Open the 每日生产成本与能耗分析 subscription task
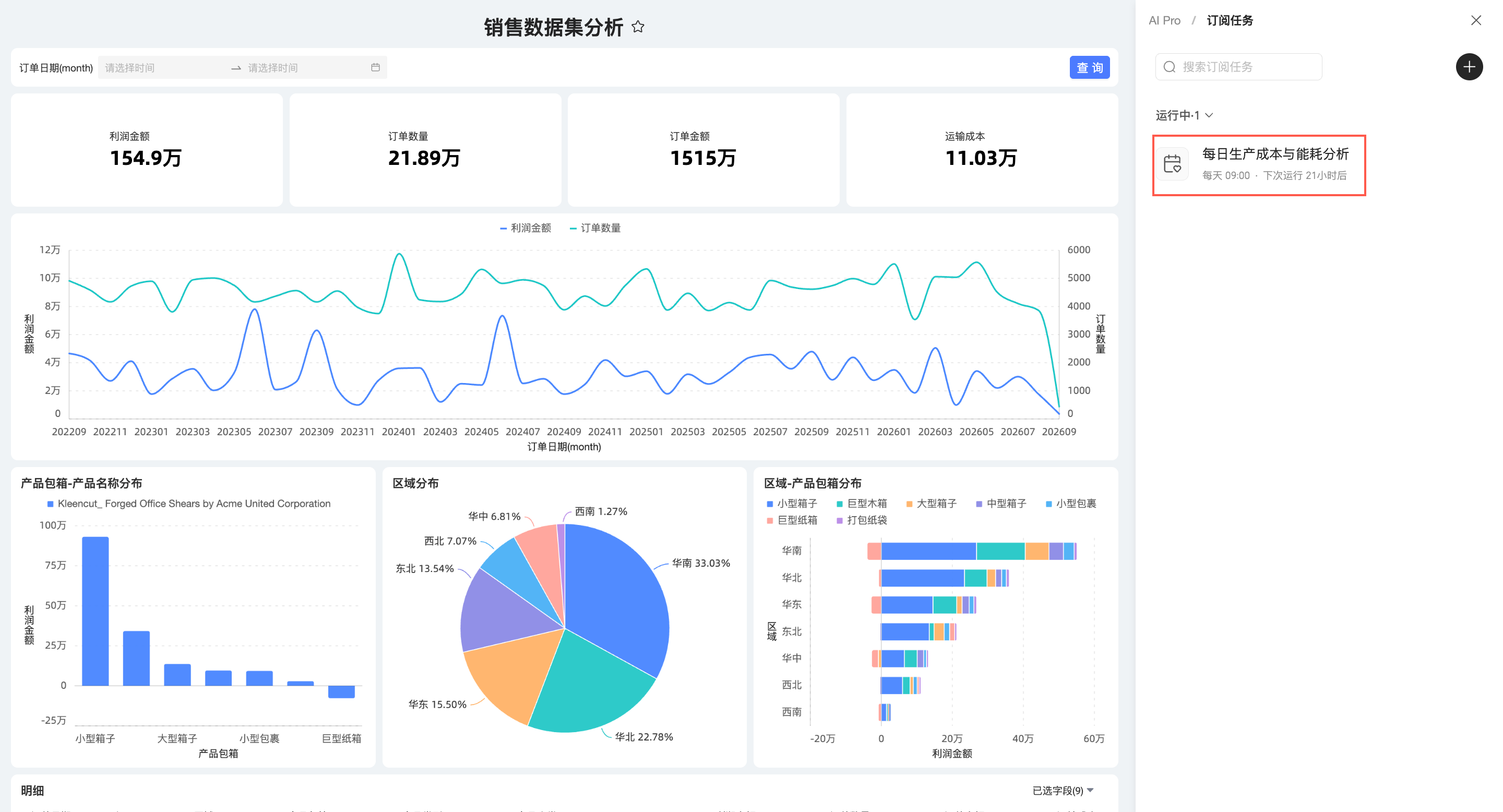 point(1259,165)
